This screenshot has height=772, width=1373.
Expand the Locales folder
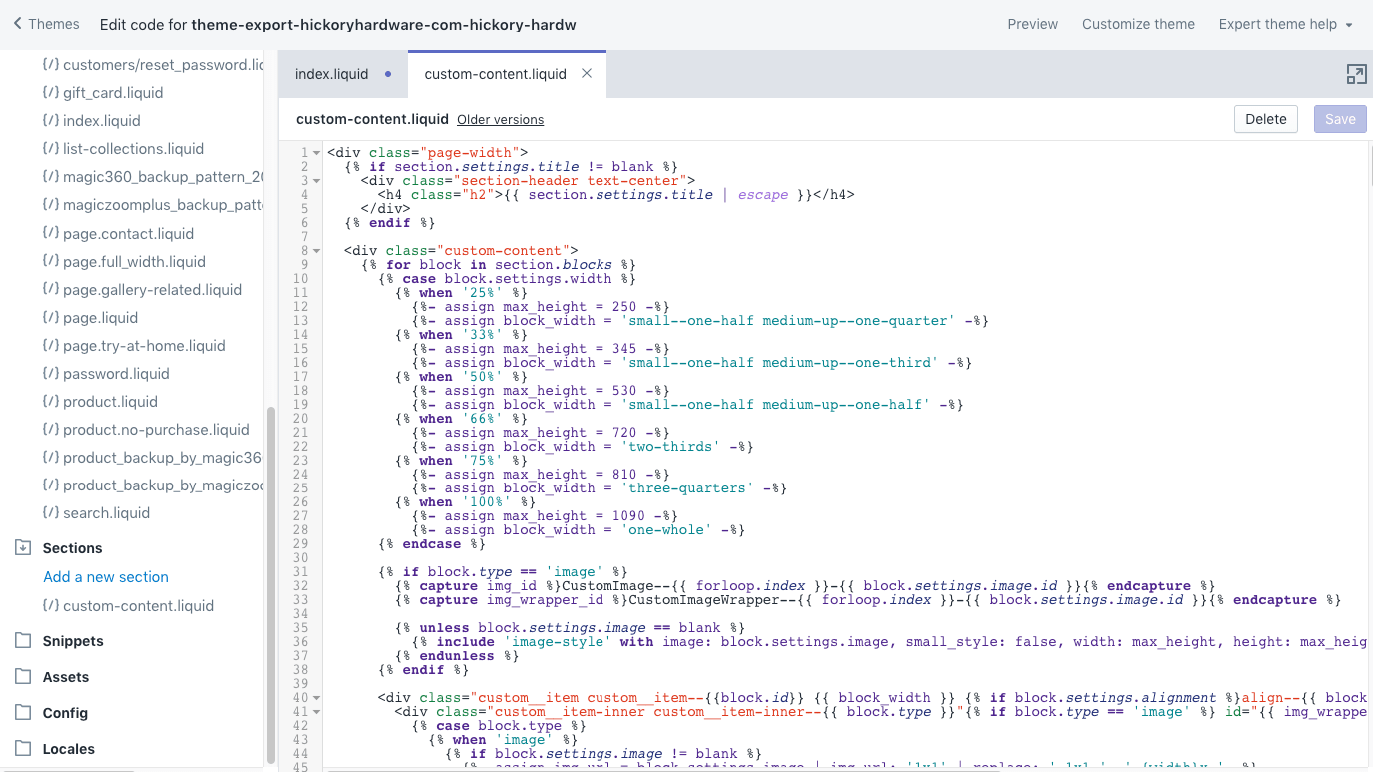tap(69, 749)
